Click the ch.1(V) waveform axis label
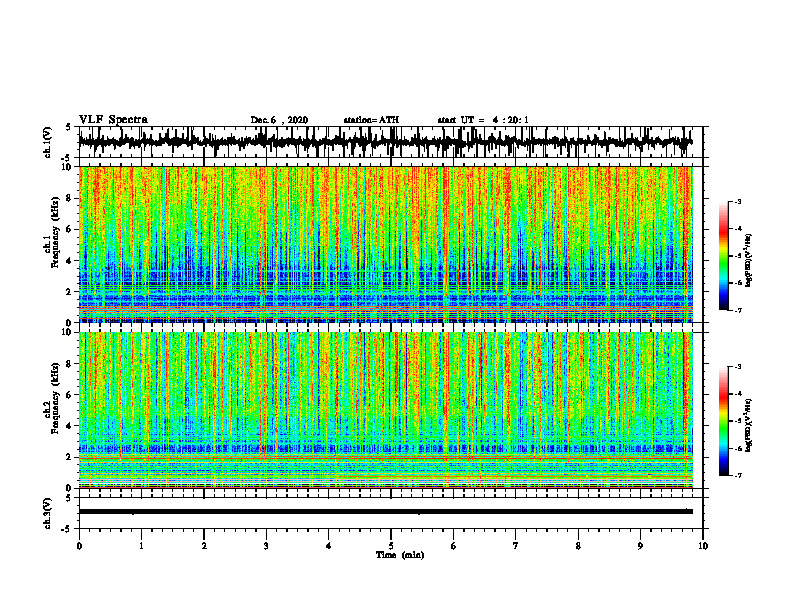The width and height of the screenshot is (792, 612). pyautogui.click(x=48, y=143)
